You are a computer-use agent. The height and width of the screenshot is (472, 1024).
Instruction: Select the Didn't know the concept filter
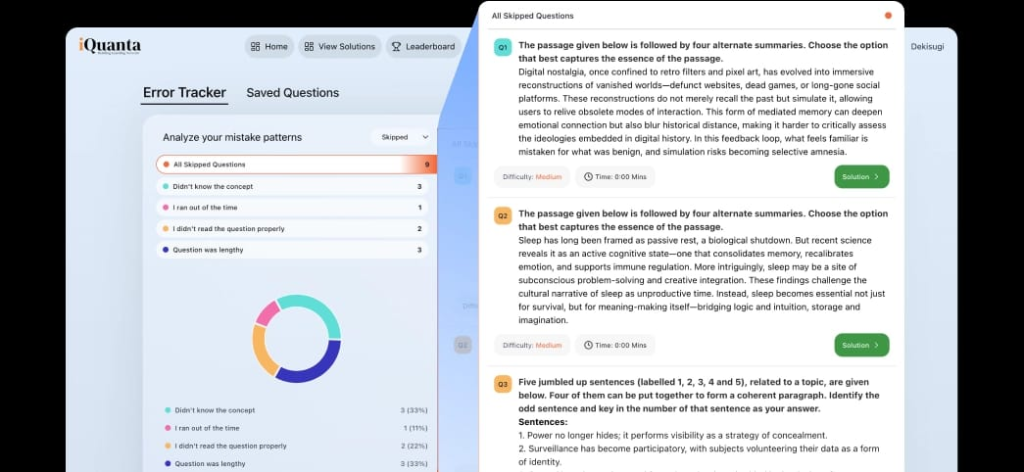click(292, 186)
